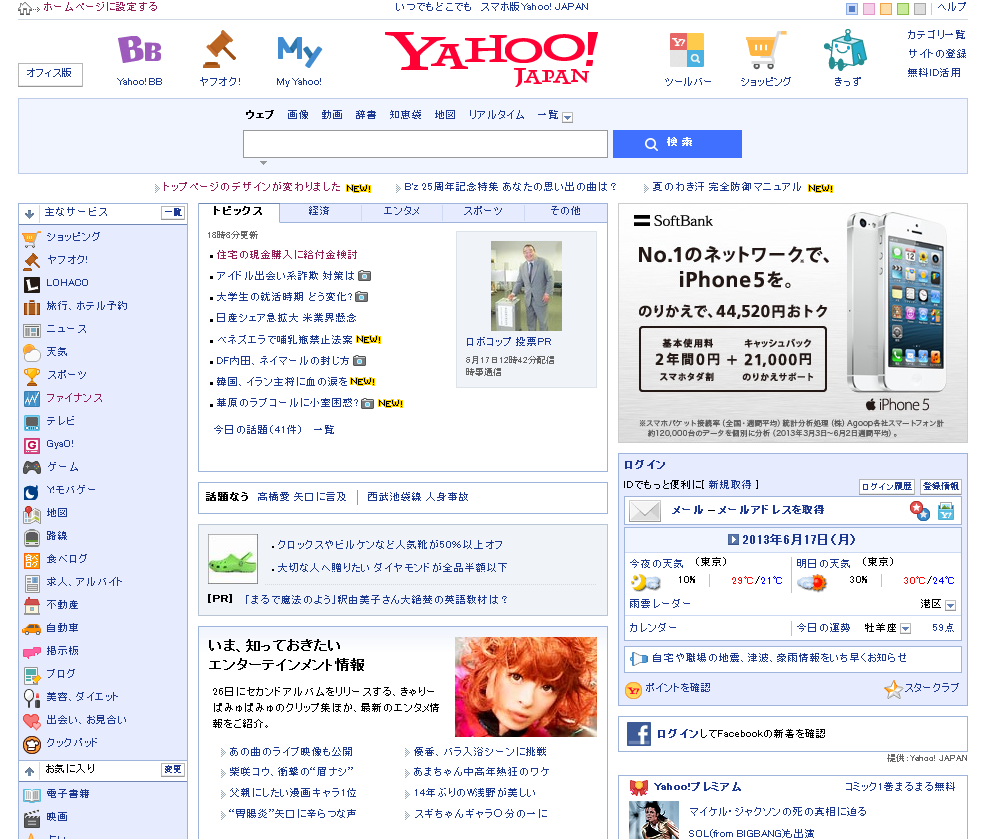Click the Facebook icon near the bottom

tap(638, 733)
